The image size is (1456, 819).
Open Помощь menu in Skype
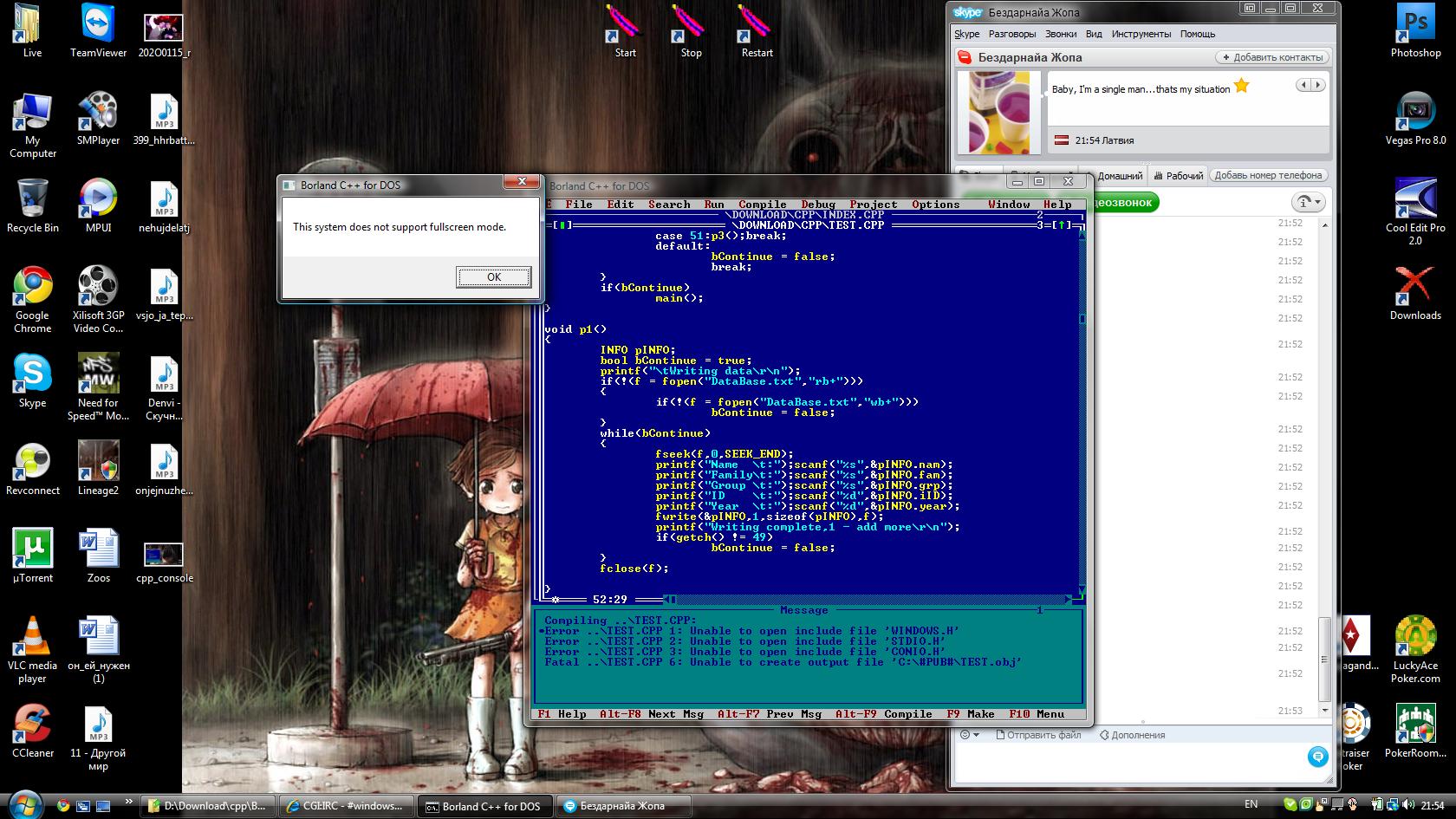click(x=1198, y=34)
